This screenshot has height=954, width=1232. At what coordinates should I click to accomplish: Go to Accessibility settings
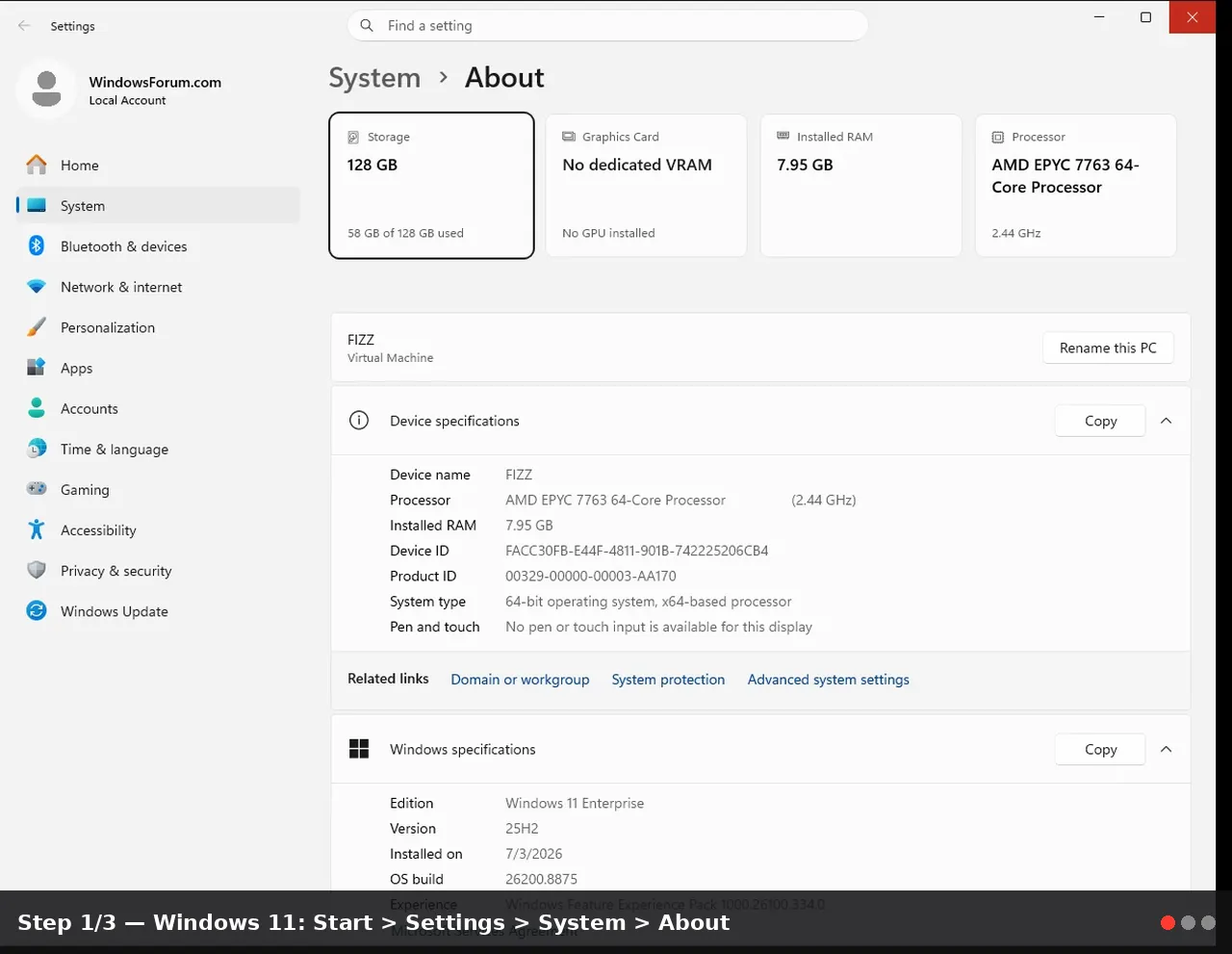point(158,529)
